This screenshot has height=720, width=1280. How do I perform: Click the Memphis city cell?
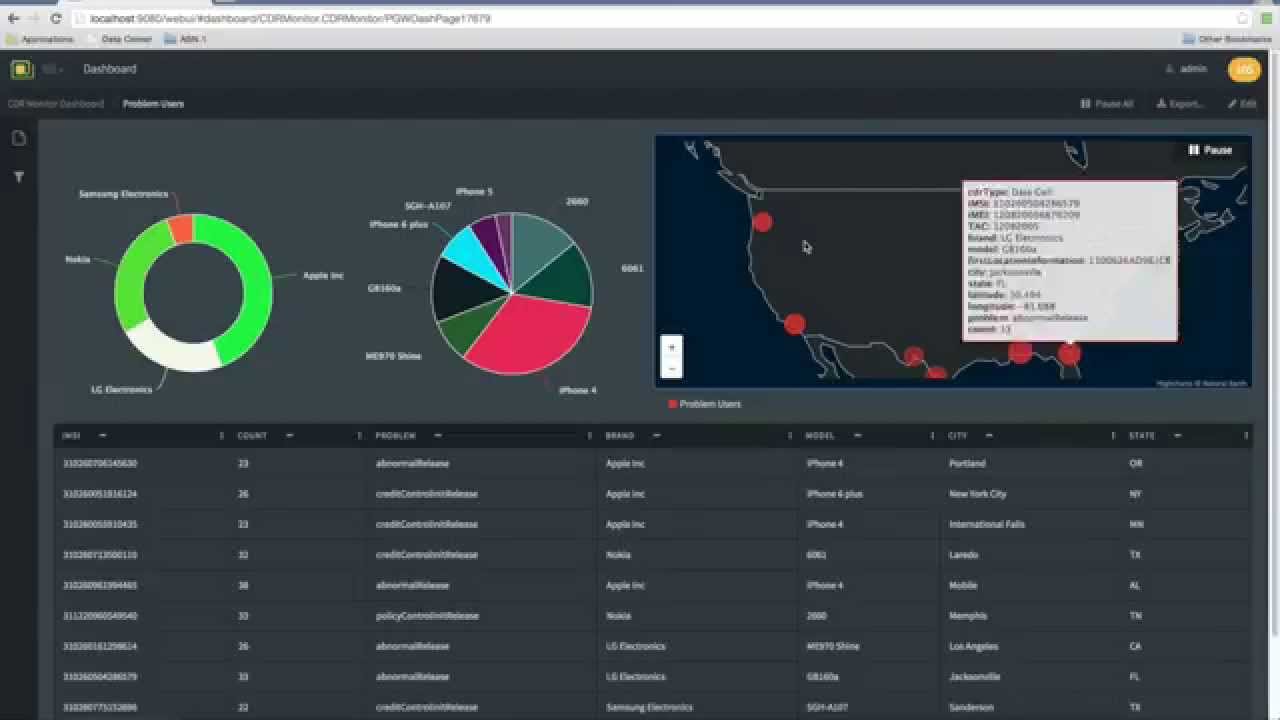pyautogui.click(x=968, y=616)
